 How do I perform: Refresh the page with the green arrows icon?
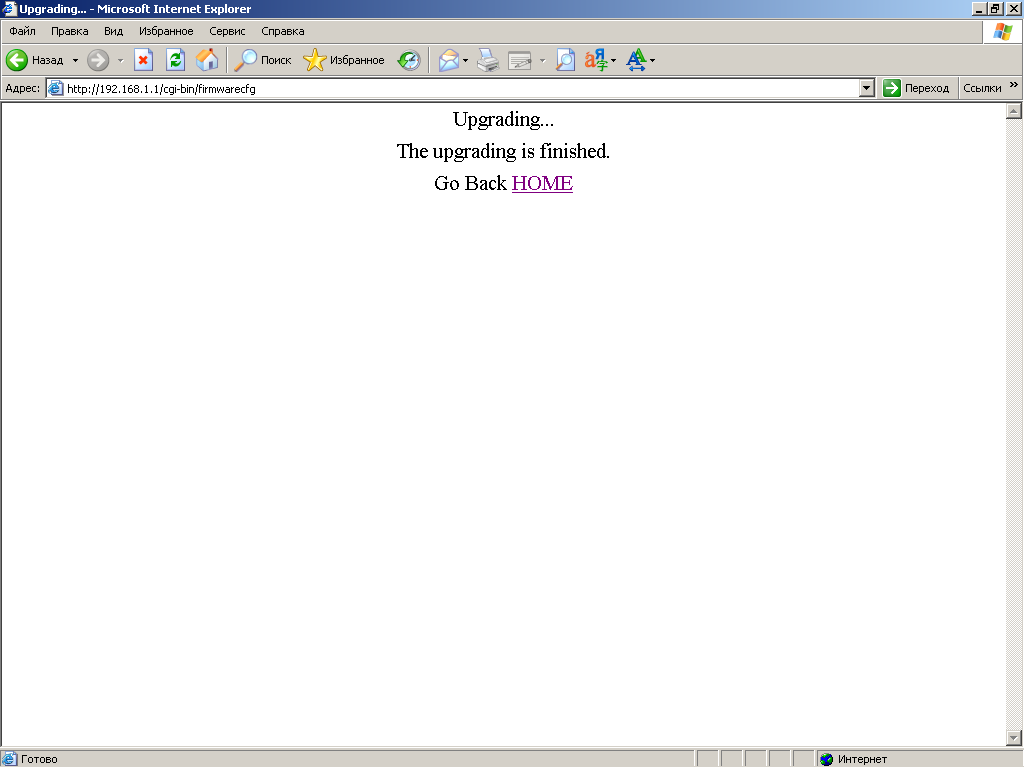175,60
